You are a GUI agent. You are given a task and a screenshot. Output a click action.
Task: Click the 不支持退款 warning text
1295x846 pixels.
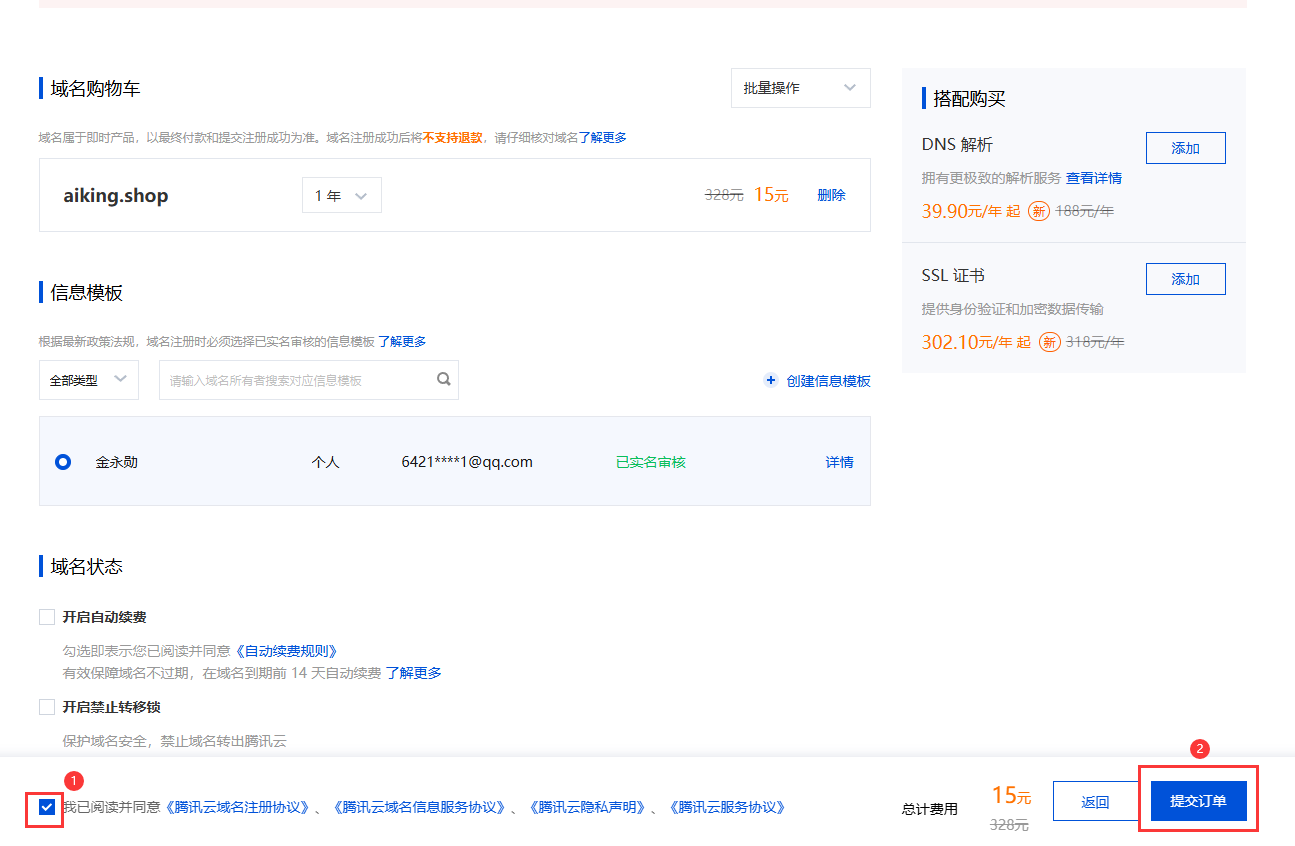453,137
